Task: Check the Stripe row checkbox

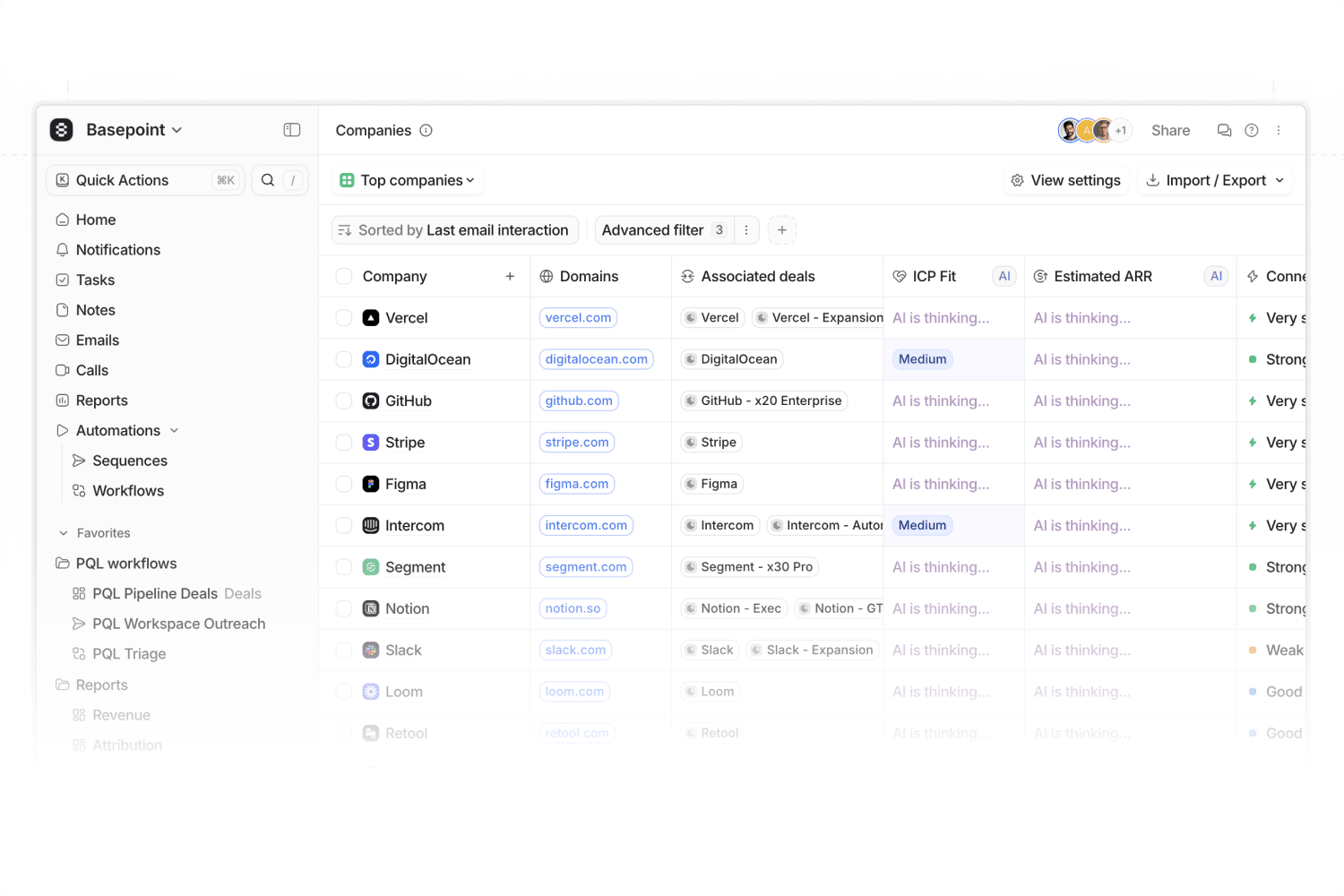Action: [x=344, y=443]
